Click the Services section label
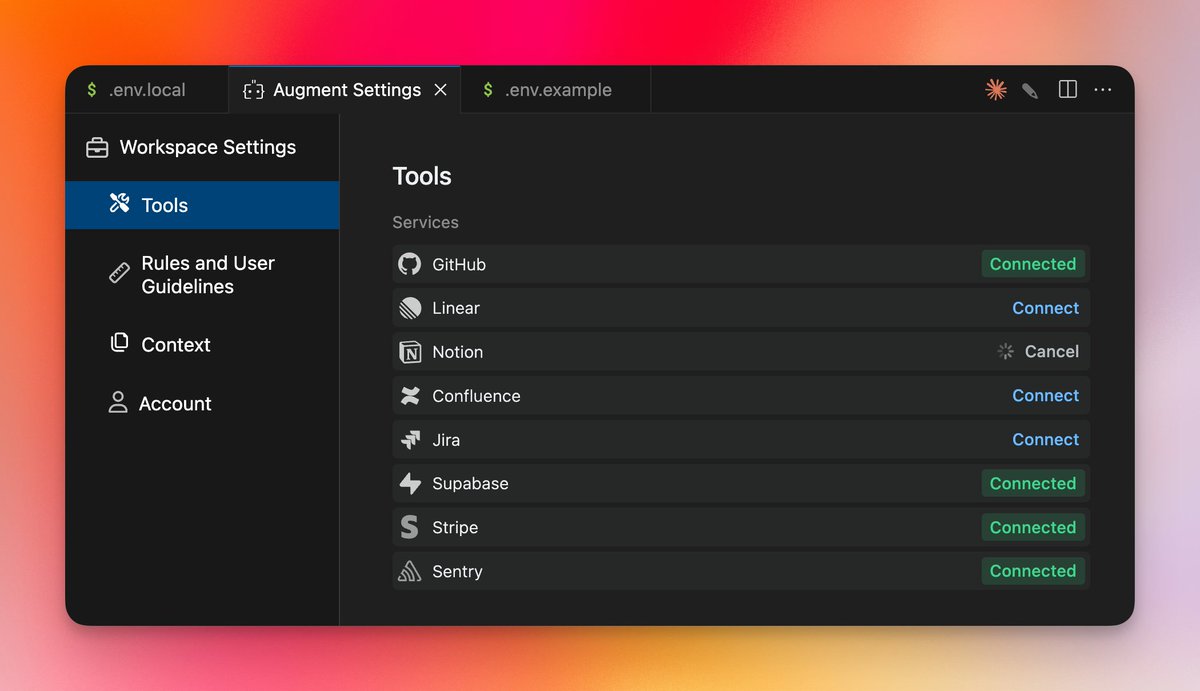The image size is (1200, 691). tap(425, 223)
